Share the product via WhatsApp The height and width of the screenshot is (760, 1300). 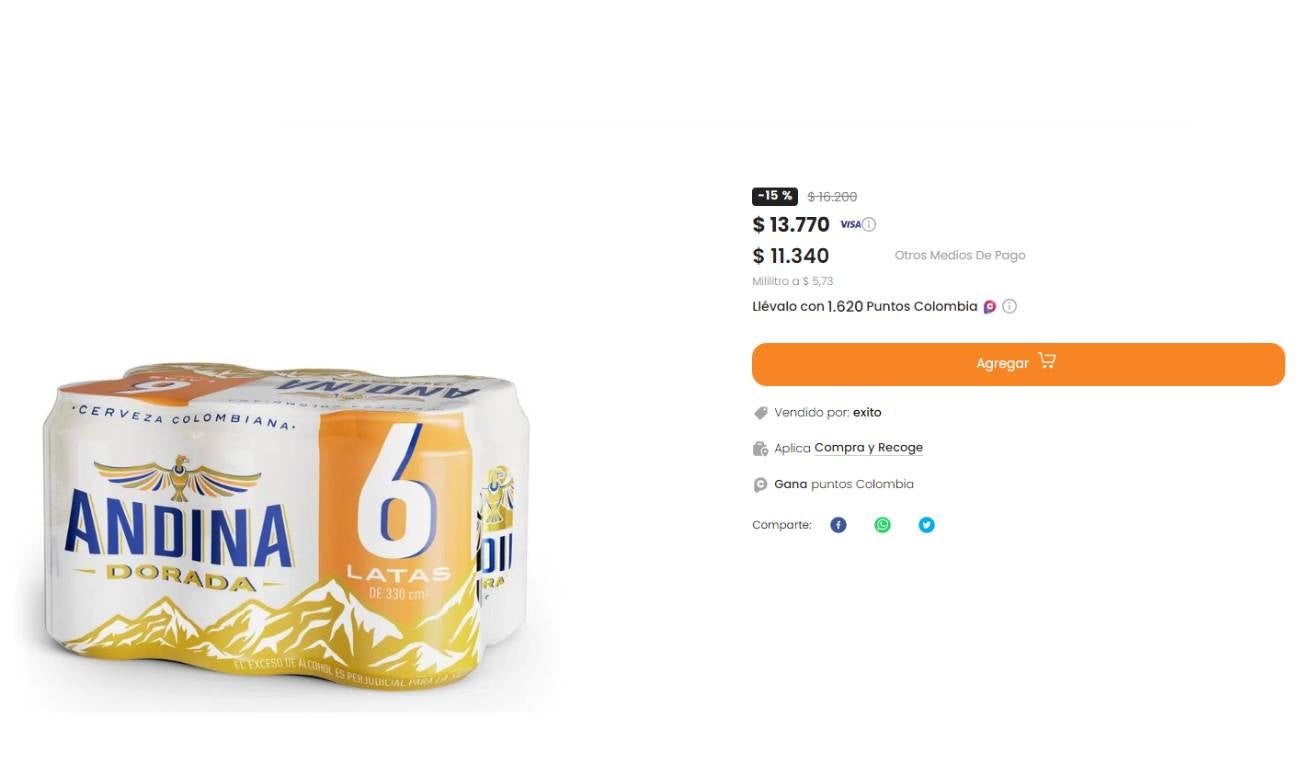click(x=882, y=524)
